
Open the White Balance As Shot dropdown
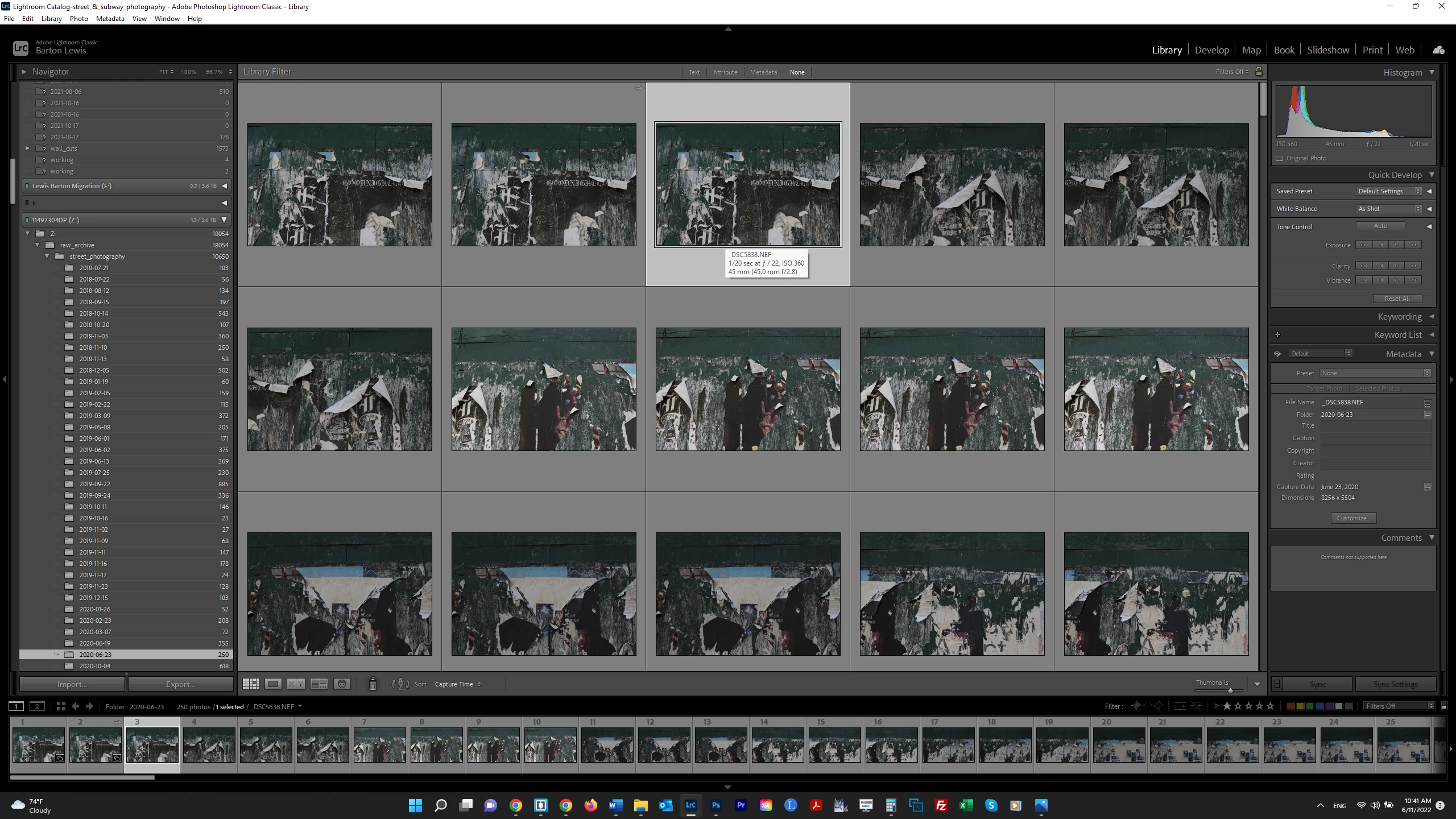pyautogui.click(x=1388, y=209)
